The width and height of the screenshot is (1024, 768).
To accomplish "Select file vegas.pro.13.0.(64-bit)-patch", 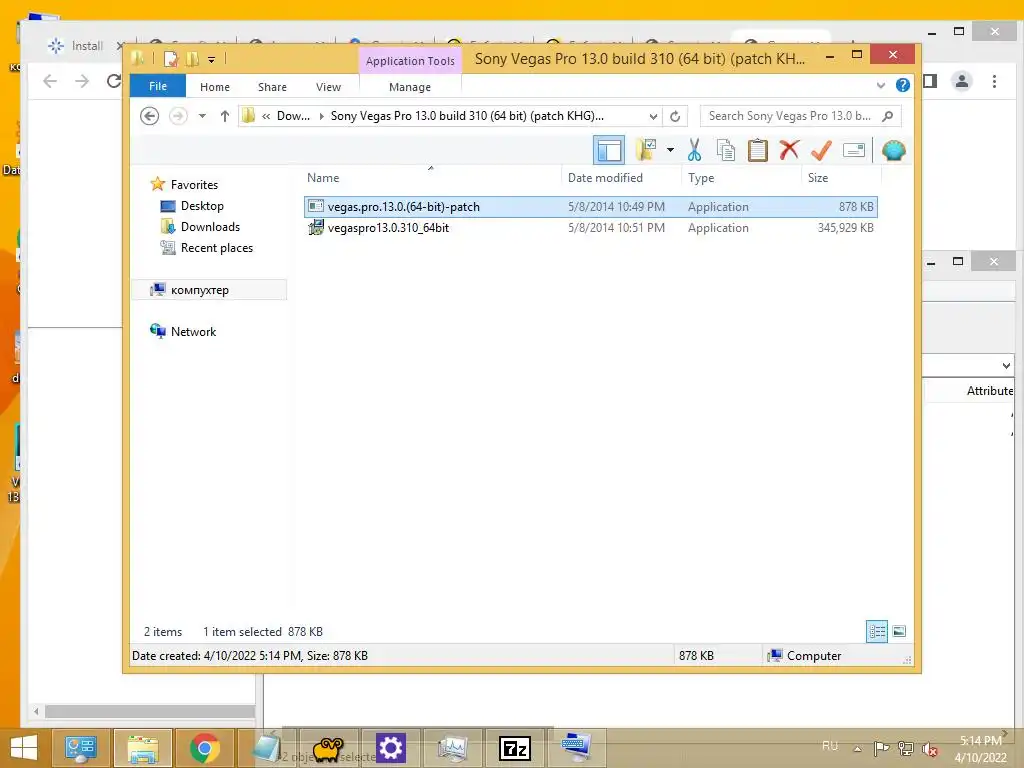I will point(590,206).
